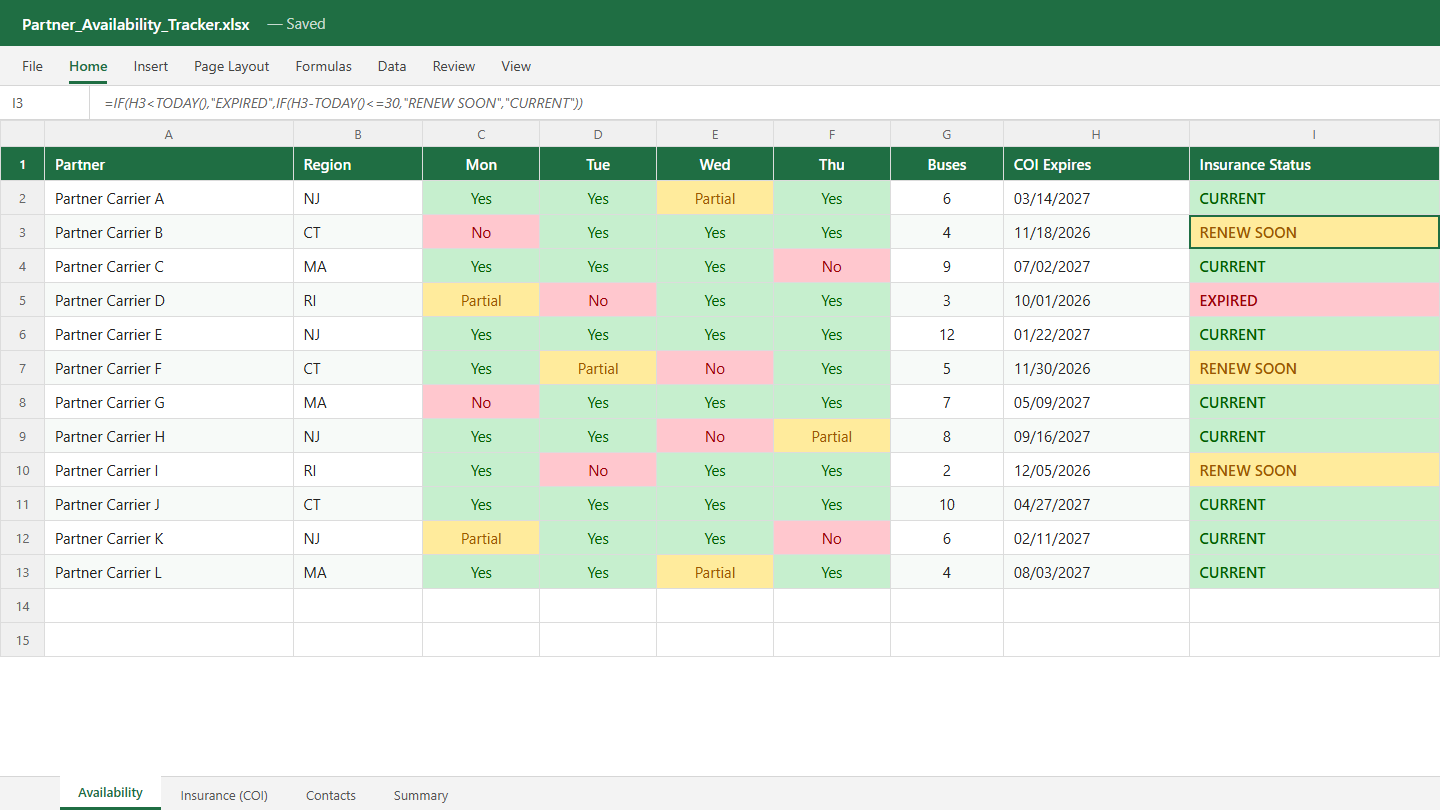
Task: Select cell Partner Carrier I
Action: click(x=169, y=470)
